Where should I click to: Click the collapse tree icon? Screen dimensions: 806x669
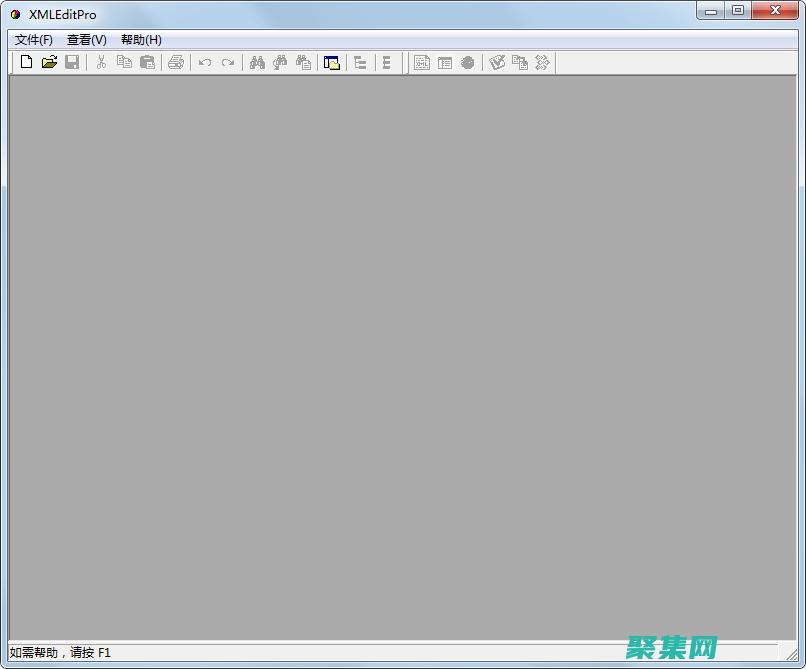pyautogui.click(x=387, y=62)
